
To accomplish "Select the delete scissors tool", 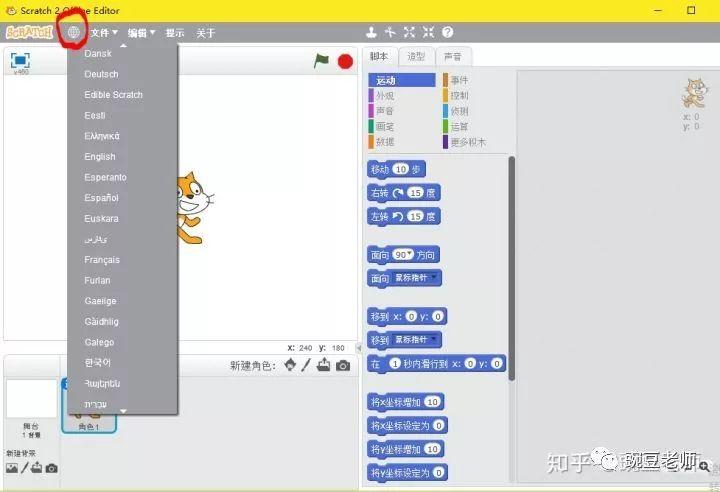I will [x=390, y=32].
